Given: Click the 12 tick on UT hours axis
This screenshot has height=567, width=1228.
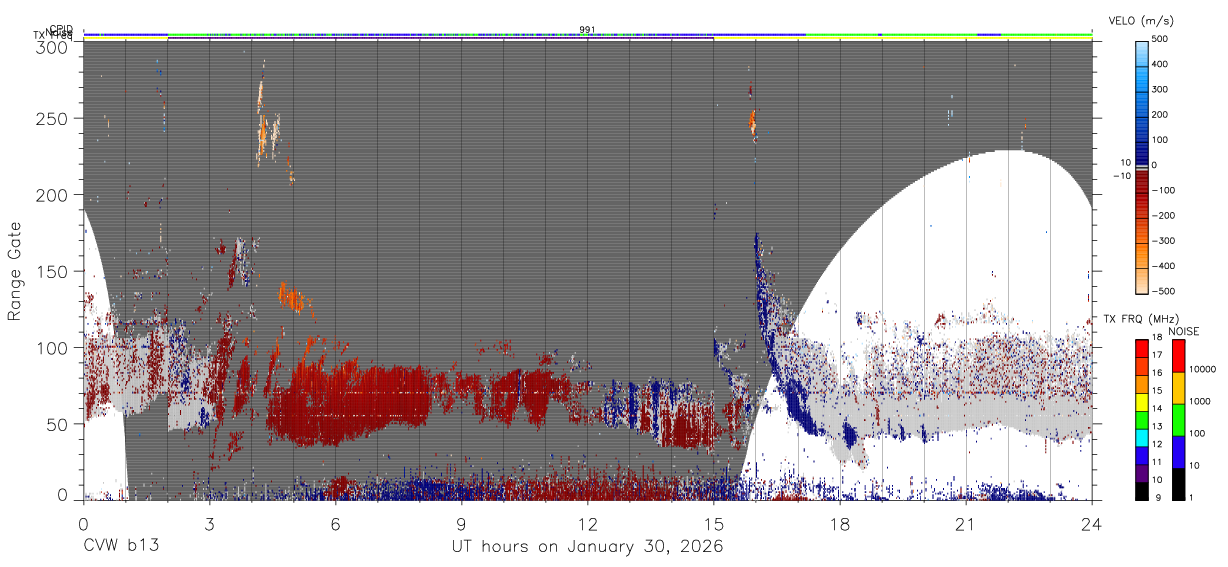Looking at the screenshot, I should tap(588, 523).
